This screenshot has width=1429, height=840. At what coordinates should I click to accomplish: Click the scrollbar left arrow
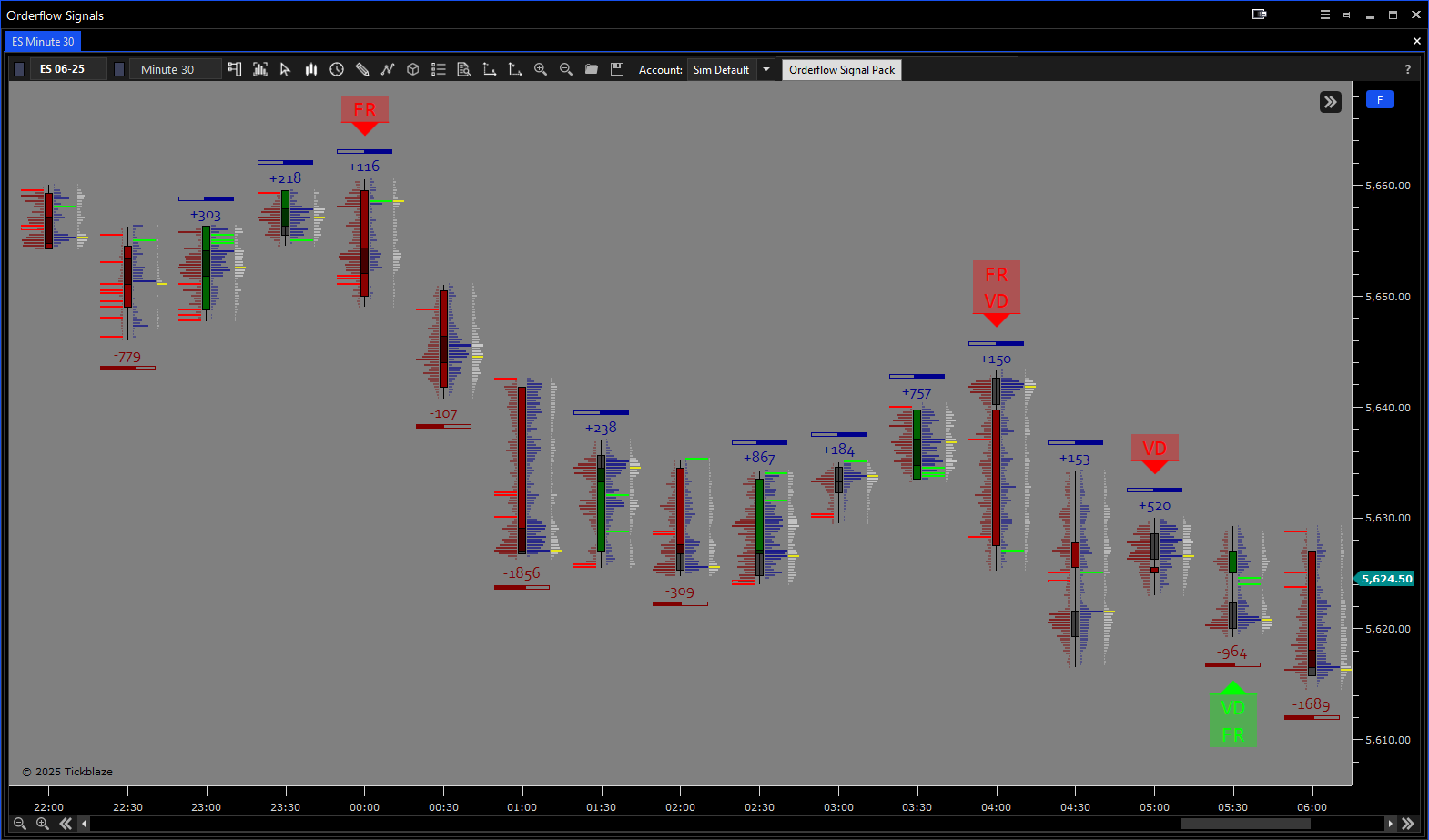[x=84, y=824]
